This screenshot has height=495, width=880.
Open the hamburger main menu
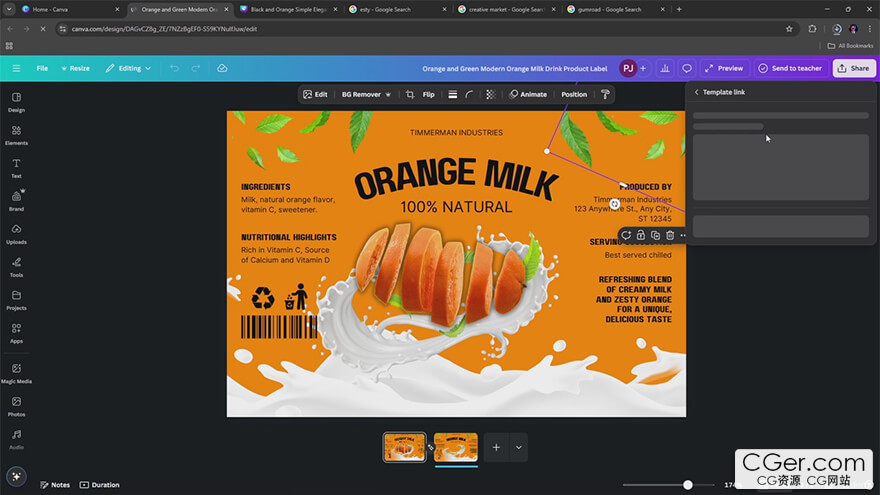point(16,68)
